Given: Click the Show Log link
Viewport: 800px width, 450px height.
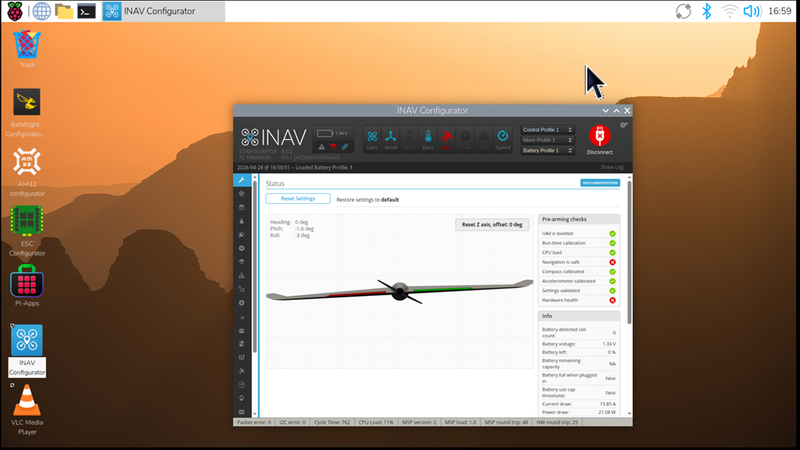Looking at the screenshot, I should click(x=612, y=166).
